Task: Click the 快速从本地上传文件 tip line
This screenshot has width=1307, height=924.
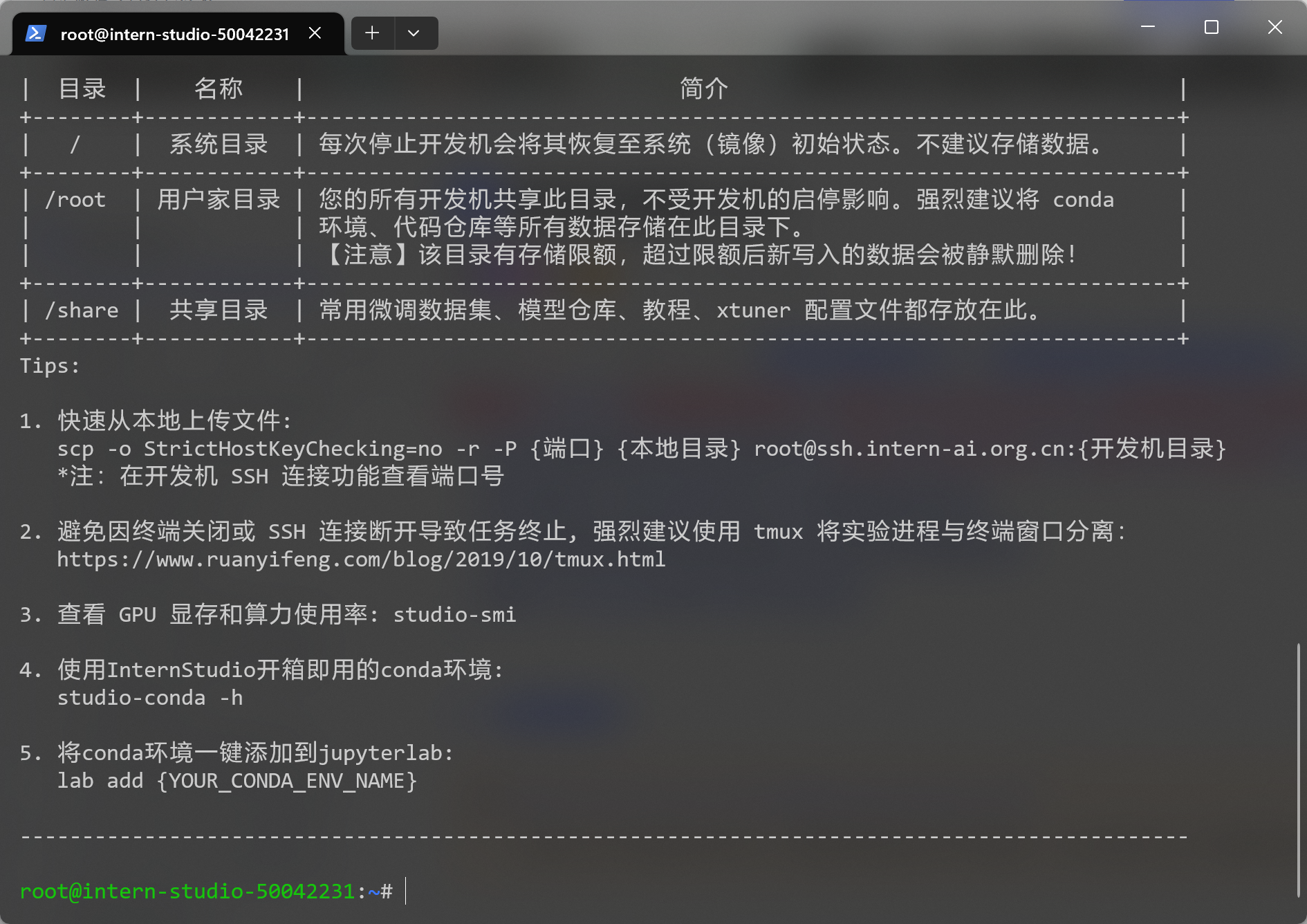Action: coord(175,421)
